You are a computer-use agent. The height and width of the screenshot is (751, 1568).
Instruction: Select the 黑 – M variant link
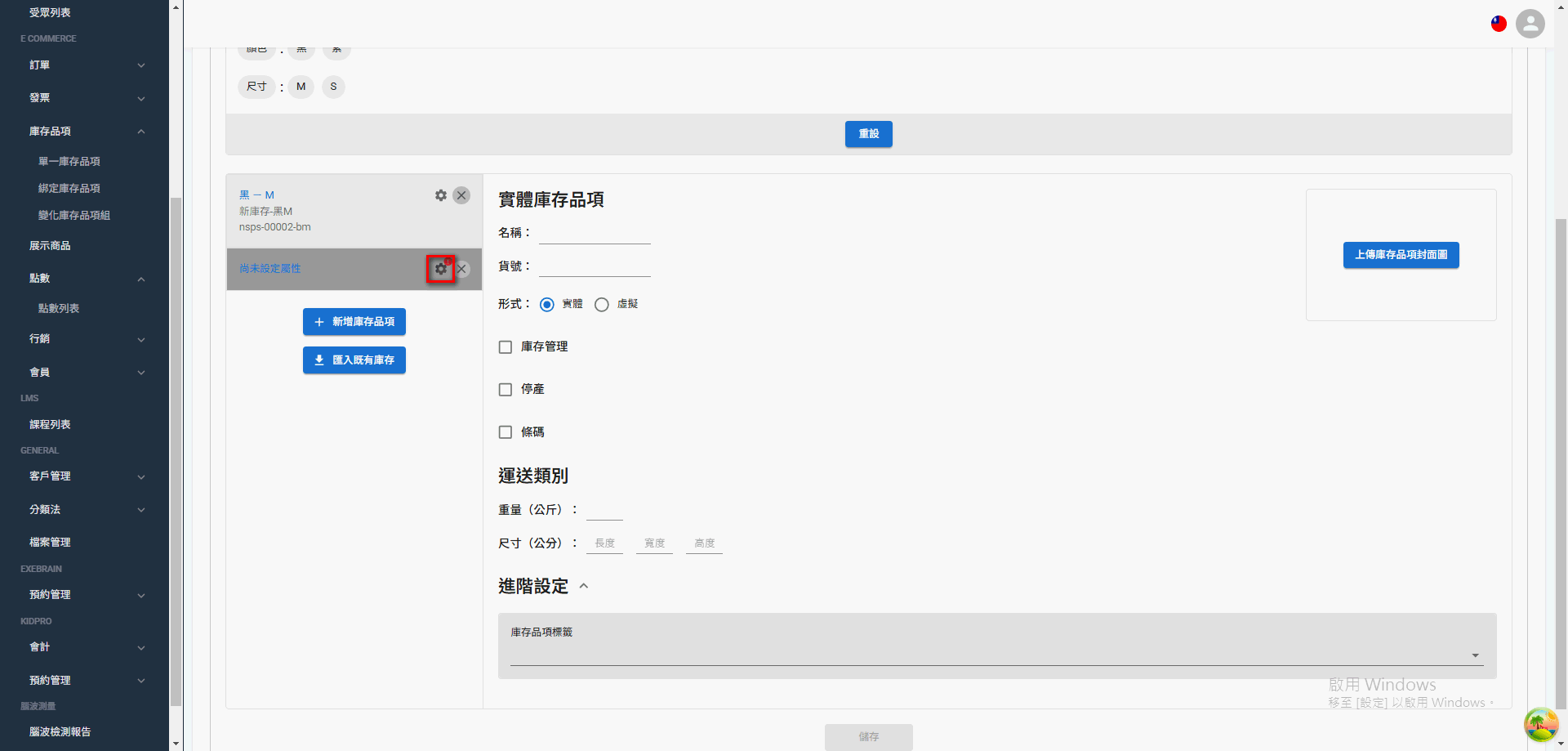pyautogui.click(x=256, y=195)
